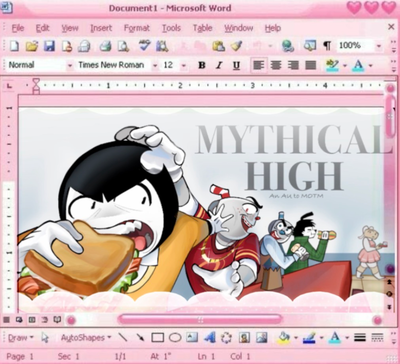Screen dimensions: 400x364
Task: Open the AutoShapes dropdown
Action: point(86,338)
